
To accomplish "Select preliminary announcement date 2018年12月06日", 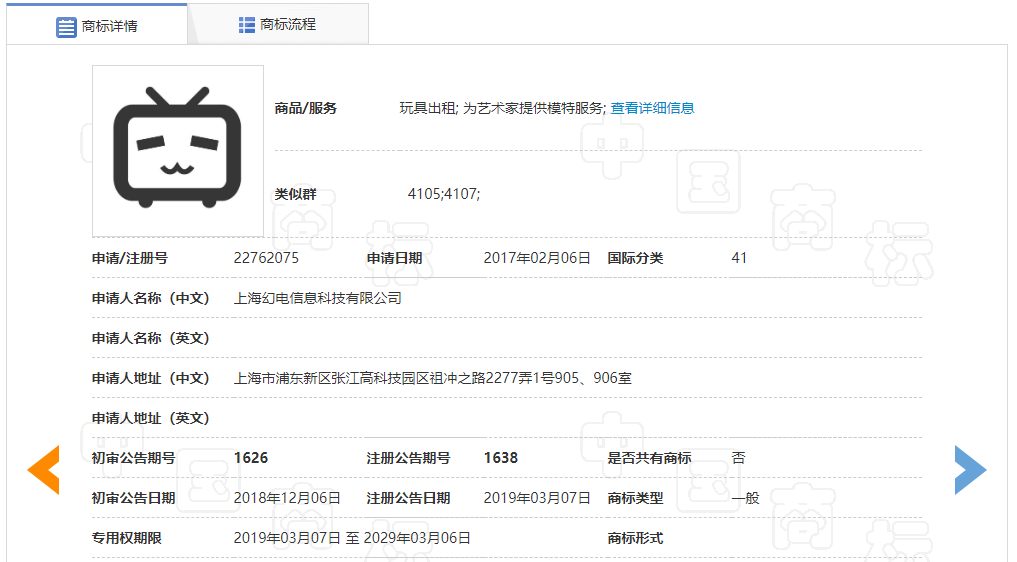I will tap(287, 498).
